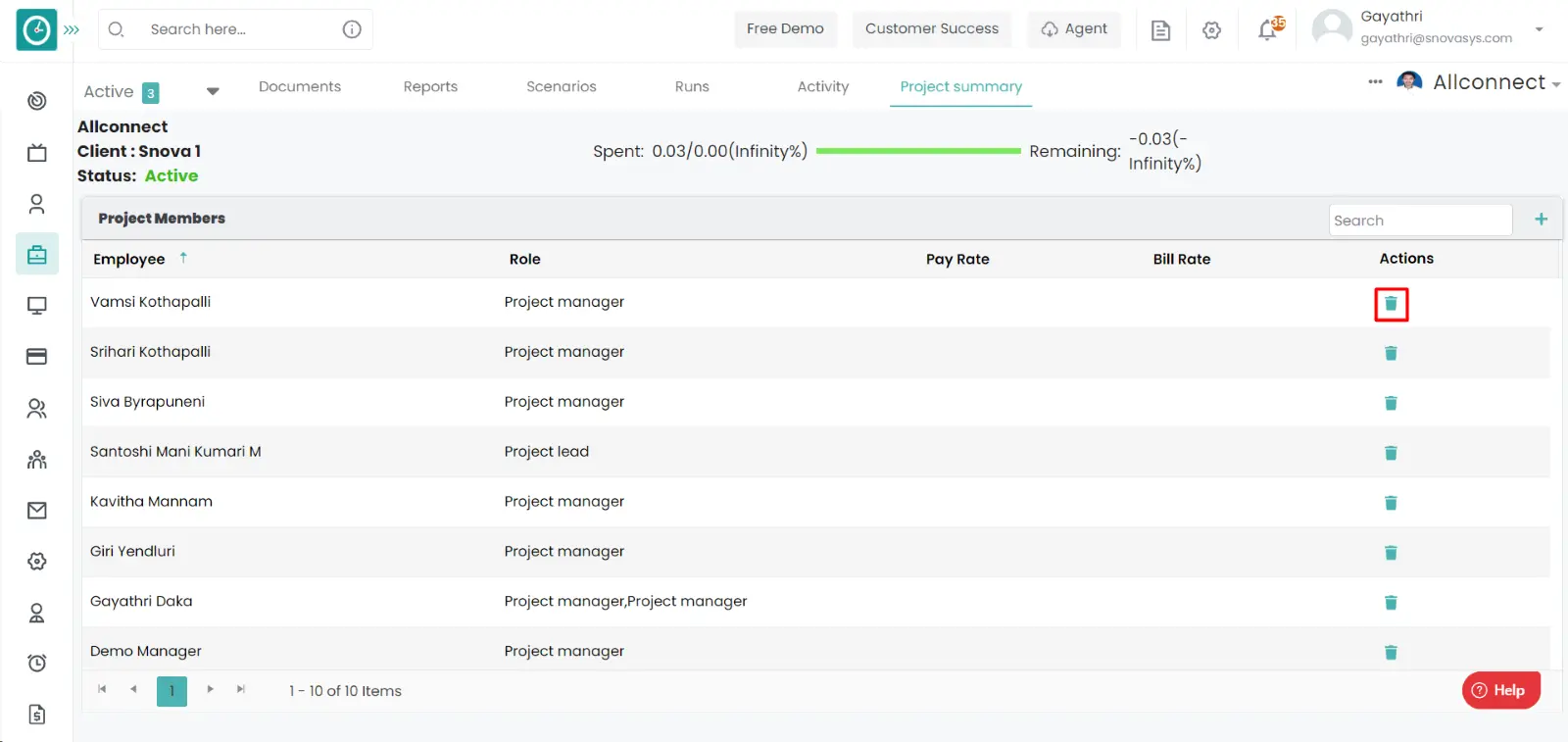Screen dimensions: 1568x742
Task: Sort by the Employee column header
Action: click(129, 260)
